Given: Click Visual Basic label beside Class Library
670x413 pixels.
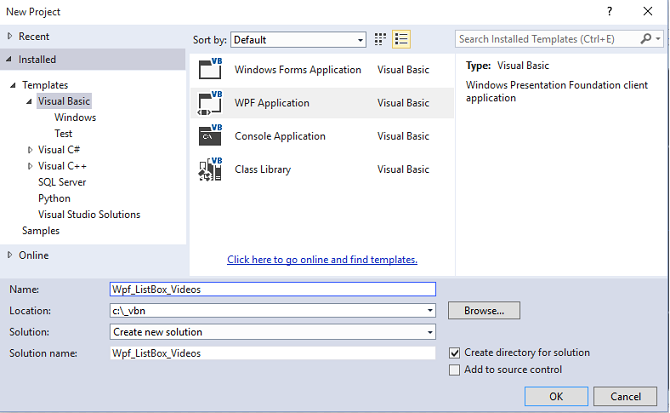Looking at the screenshot, I should [x=403, y=170].
